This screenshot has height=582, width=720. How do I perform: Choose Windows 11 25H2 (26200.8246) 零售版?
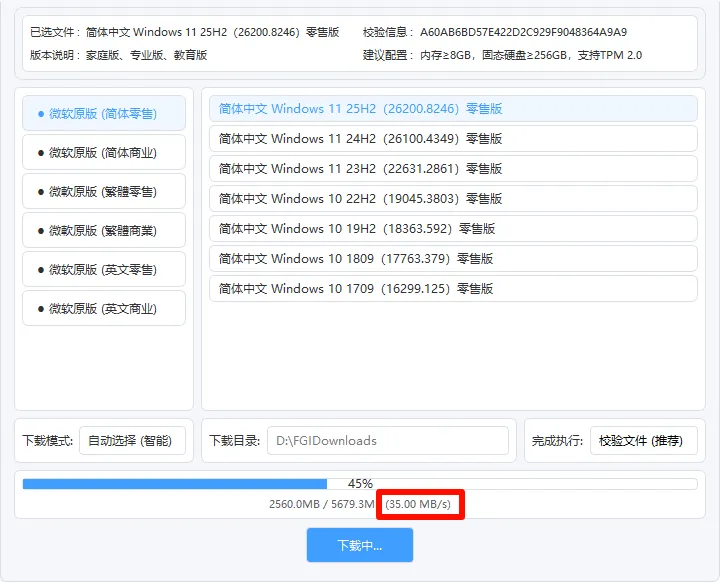[453, 109]
